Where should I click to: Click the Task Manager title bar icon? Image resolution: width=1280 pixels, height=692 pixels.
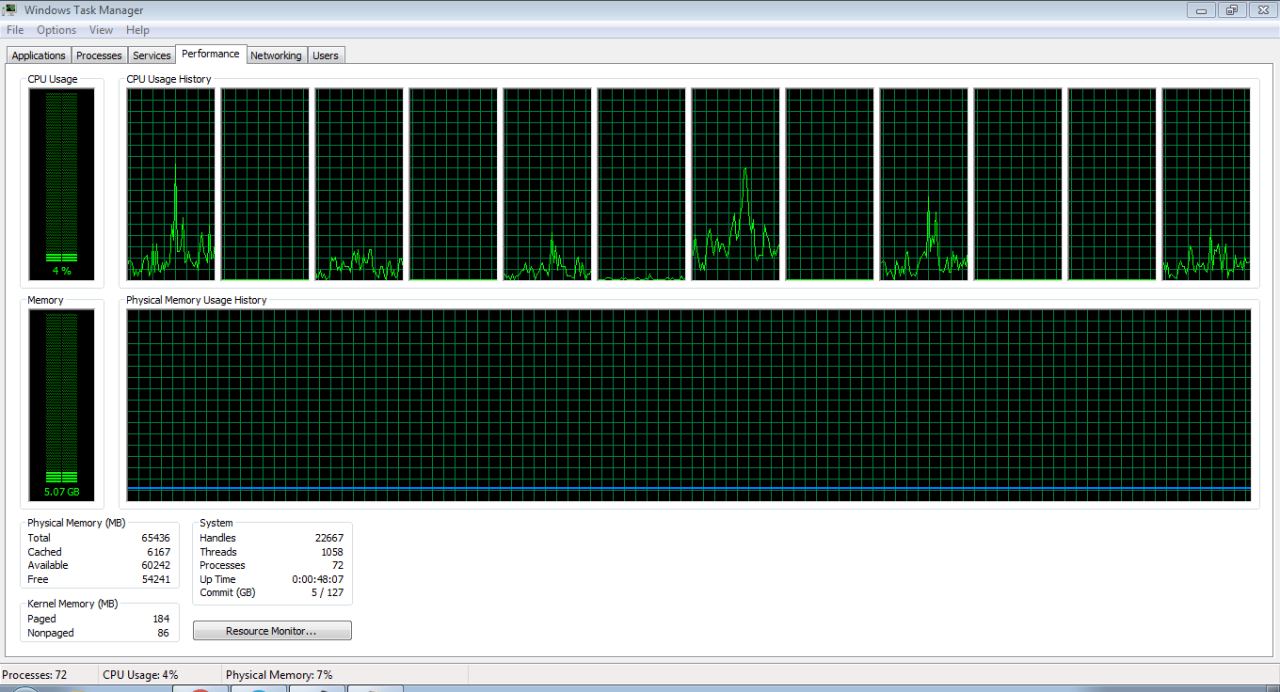tap(10, 10)
